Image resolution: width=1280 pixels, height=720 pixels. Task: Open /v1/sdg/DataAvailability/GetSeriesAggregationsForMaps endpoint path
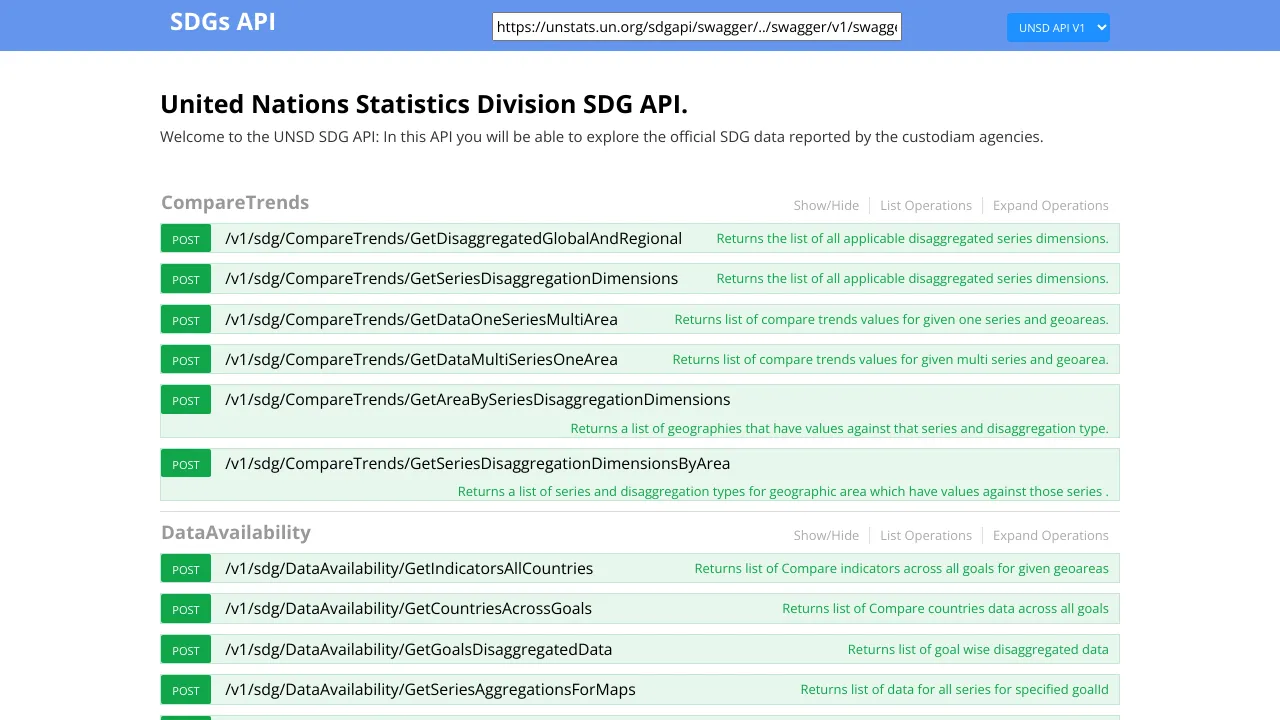click(x=430, y=689)
